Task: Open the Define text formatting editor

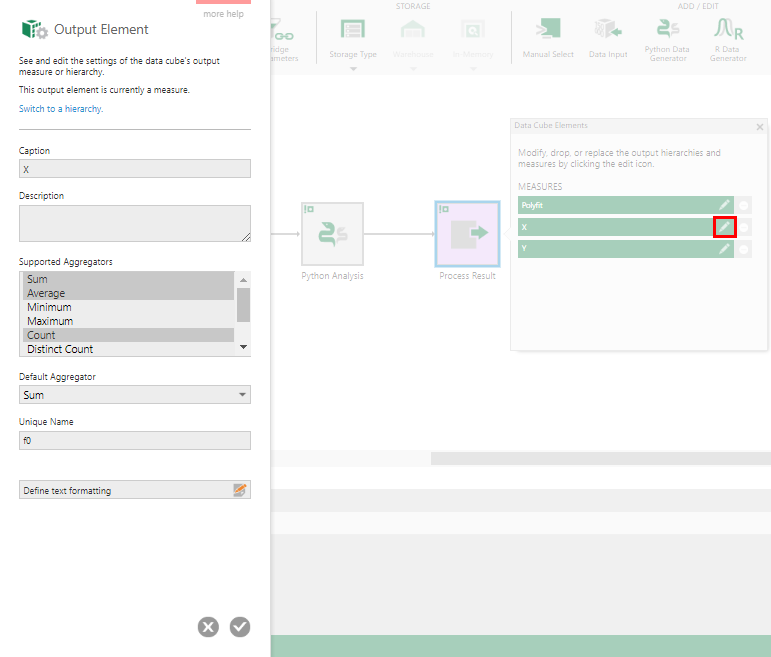Action: pyautogui.click(x=134, y=490)
